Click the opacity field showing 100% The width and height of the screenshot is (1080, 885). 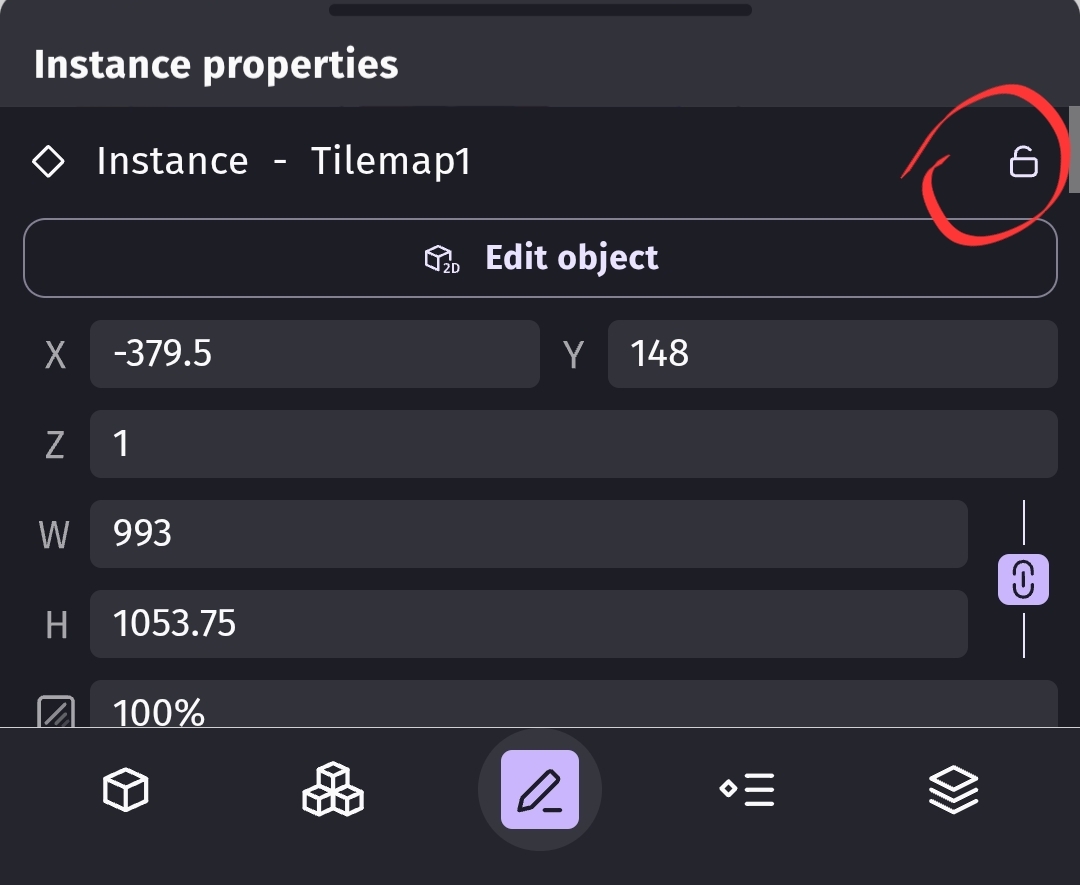573,706
